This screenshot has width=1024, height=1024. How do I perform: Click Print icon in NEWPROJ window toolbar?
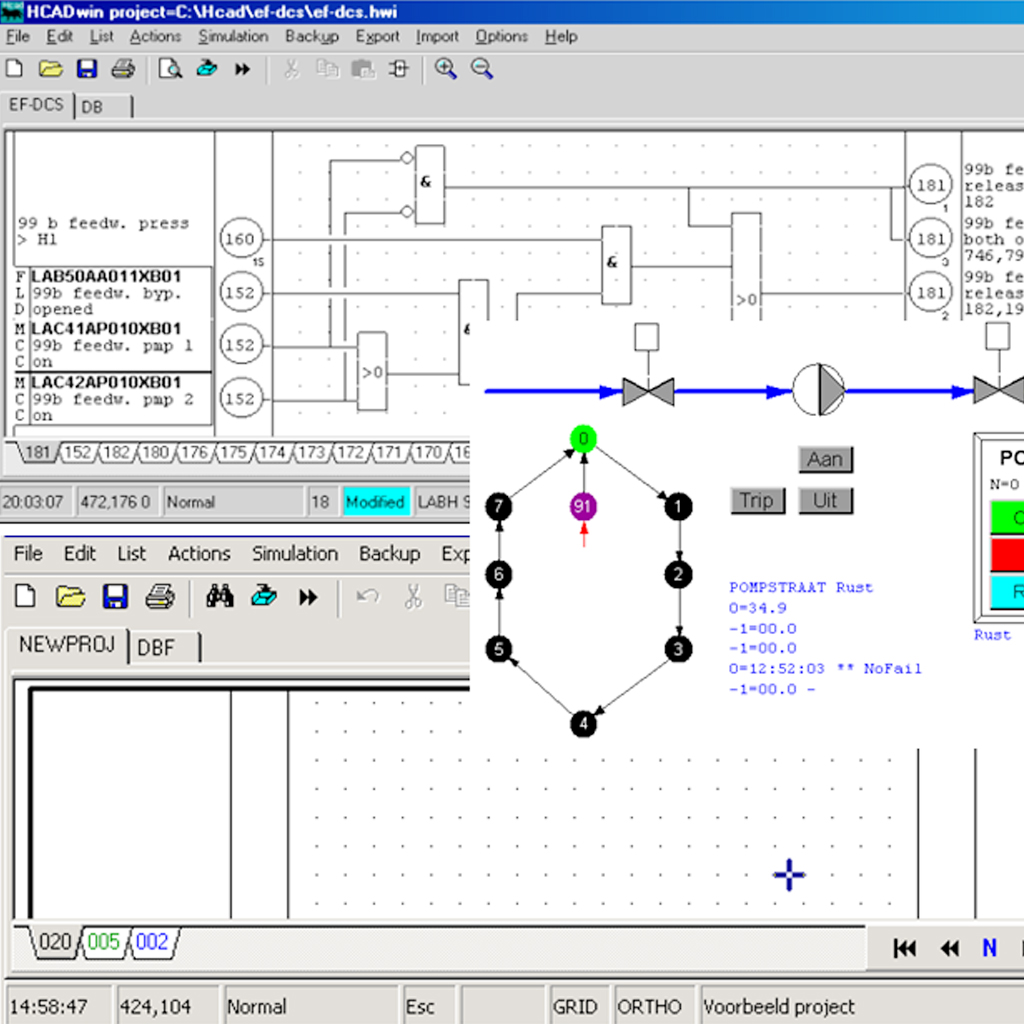click(160, 596)
